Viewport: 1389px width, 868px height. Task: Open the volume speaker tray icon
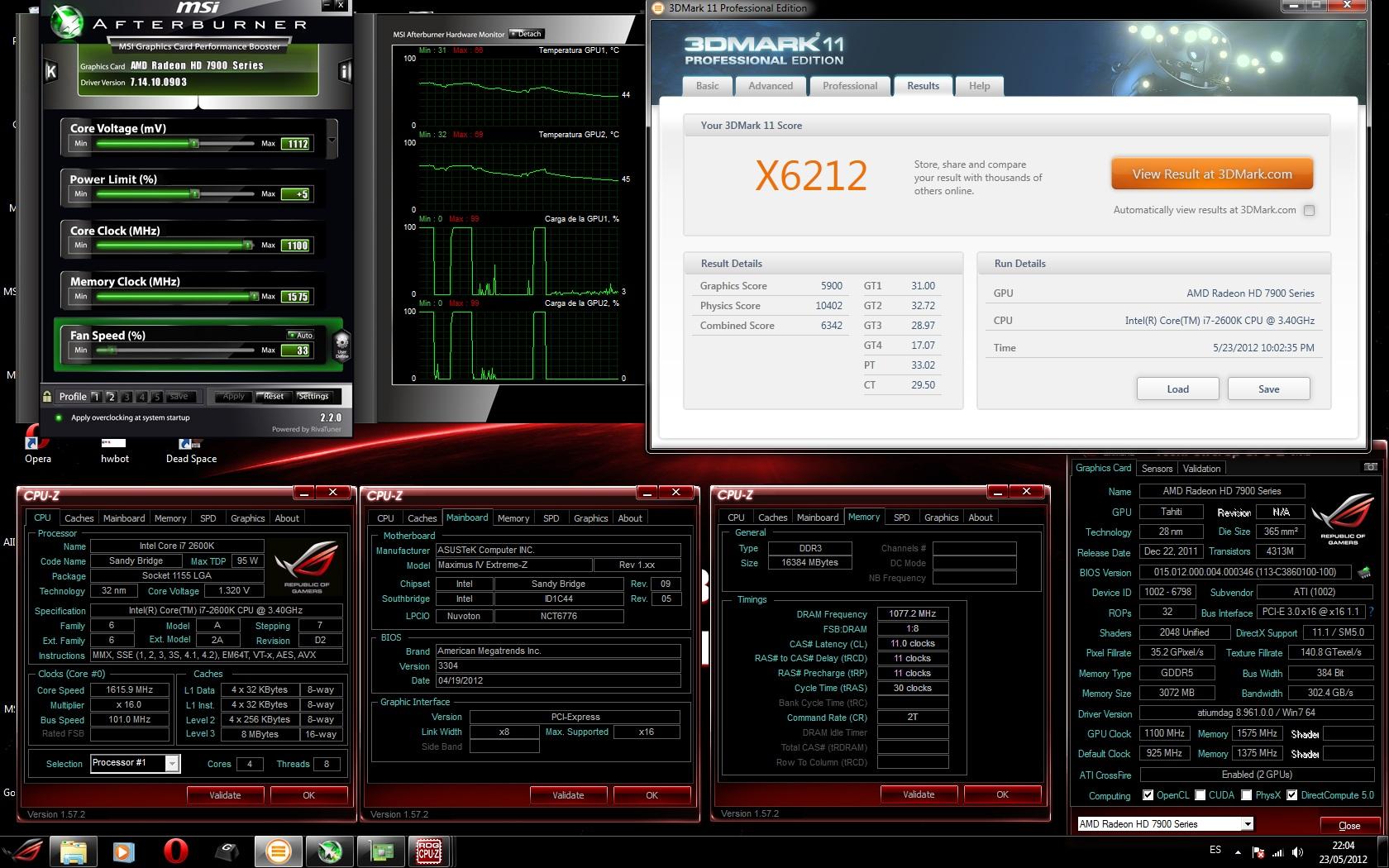(1297, 851)
